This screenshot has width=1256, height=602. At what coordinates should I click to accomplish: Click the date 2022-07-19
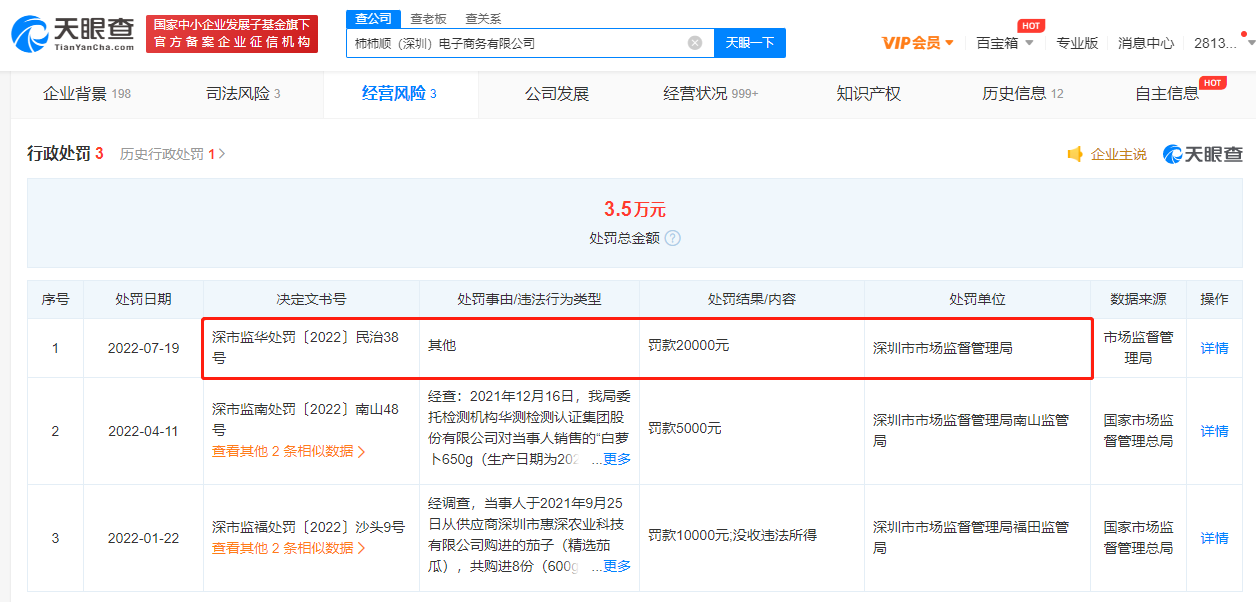(143, 348)
